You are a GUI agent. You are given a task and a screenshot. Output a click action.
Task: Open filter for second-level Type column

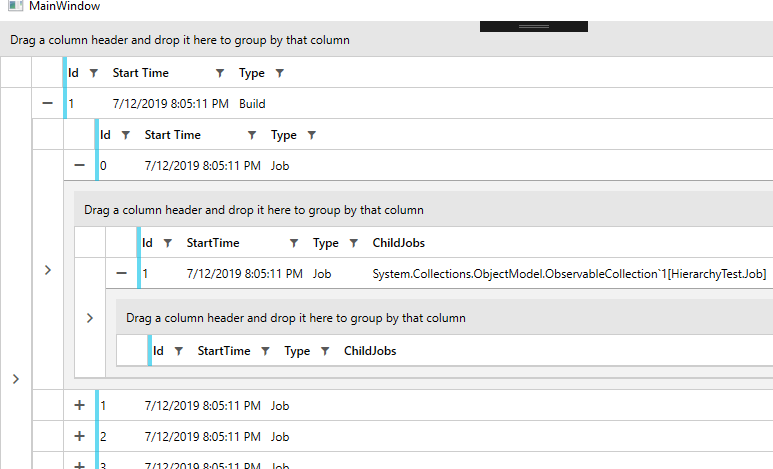click(312, 135)
